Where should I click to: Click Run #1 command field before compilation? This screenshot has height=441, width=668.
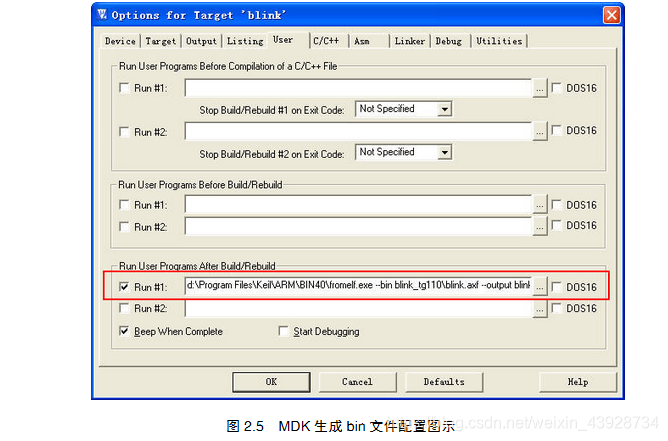(358, 88)
